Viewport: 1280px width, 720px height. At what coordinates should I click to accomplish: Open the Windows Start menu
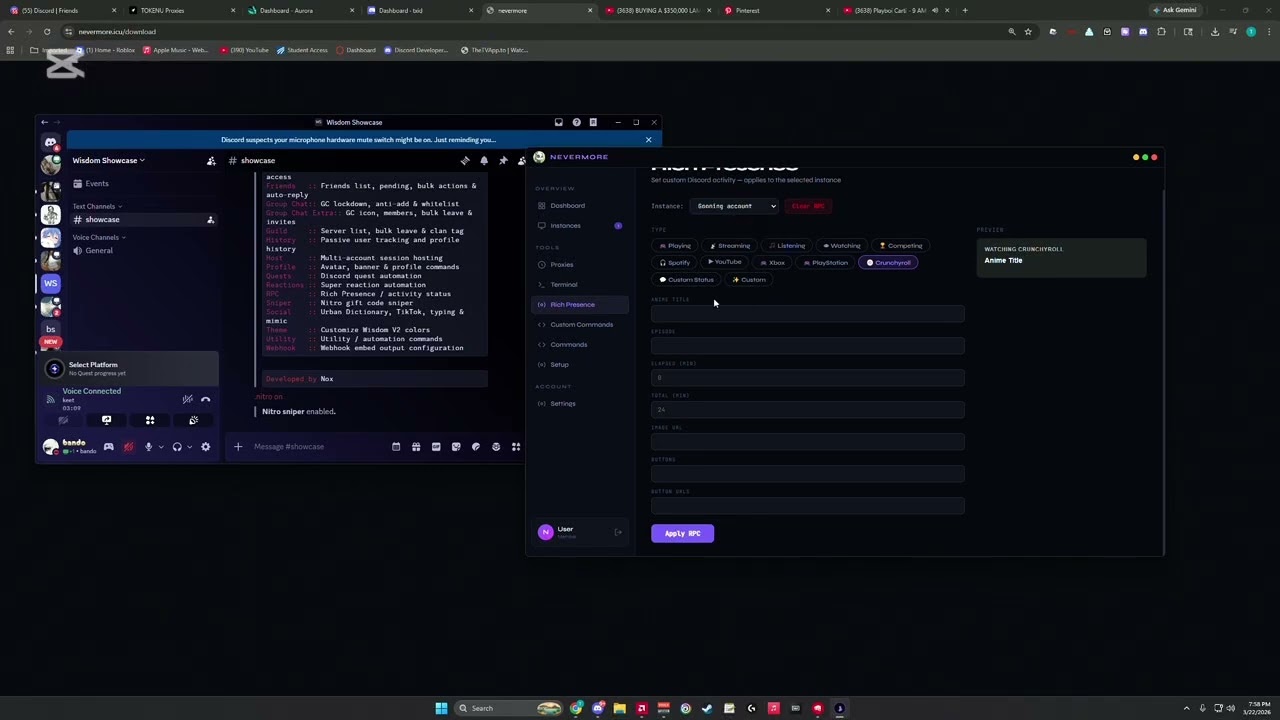point(441,708)
